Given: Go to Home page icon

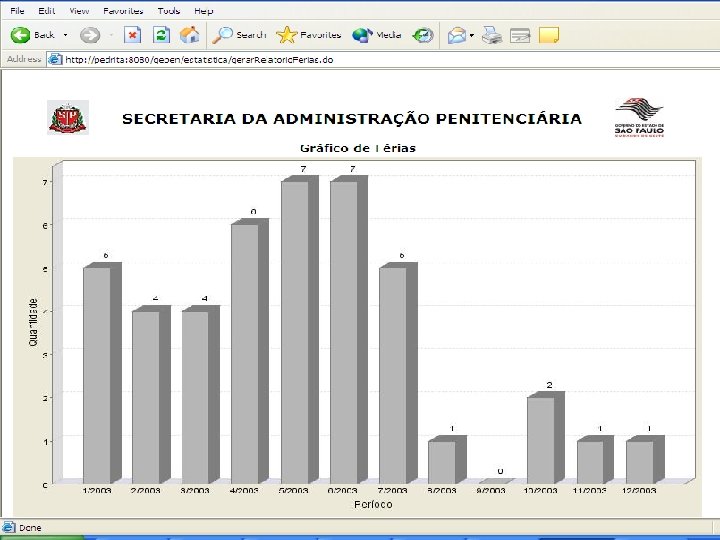Looking at the screenshot, I should pos(190,35).
